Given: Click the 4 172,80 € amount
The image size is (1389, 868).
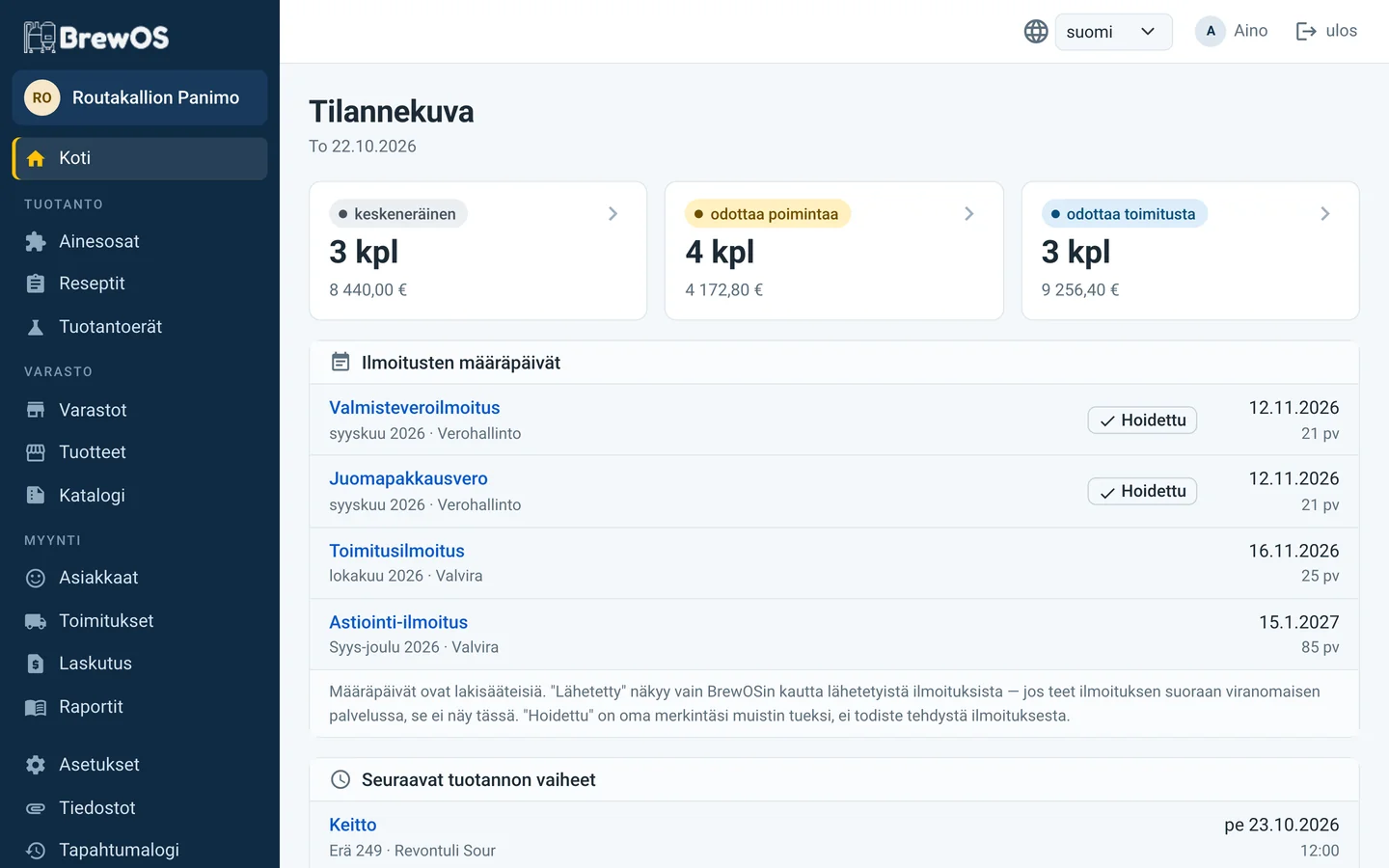Looking at the screenshot, I should pyautogui.click(x=723, y=289).
